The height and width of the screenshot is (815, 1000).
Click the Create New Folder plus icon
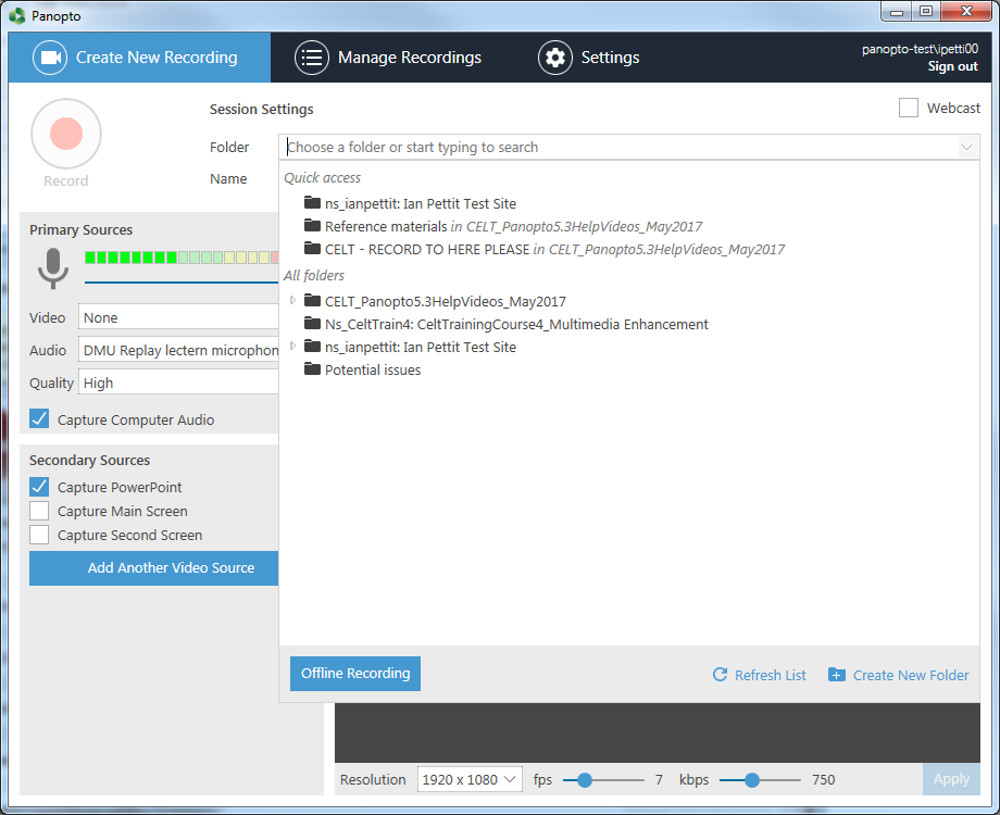tap(837, 674)
